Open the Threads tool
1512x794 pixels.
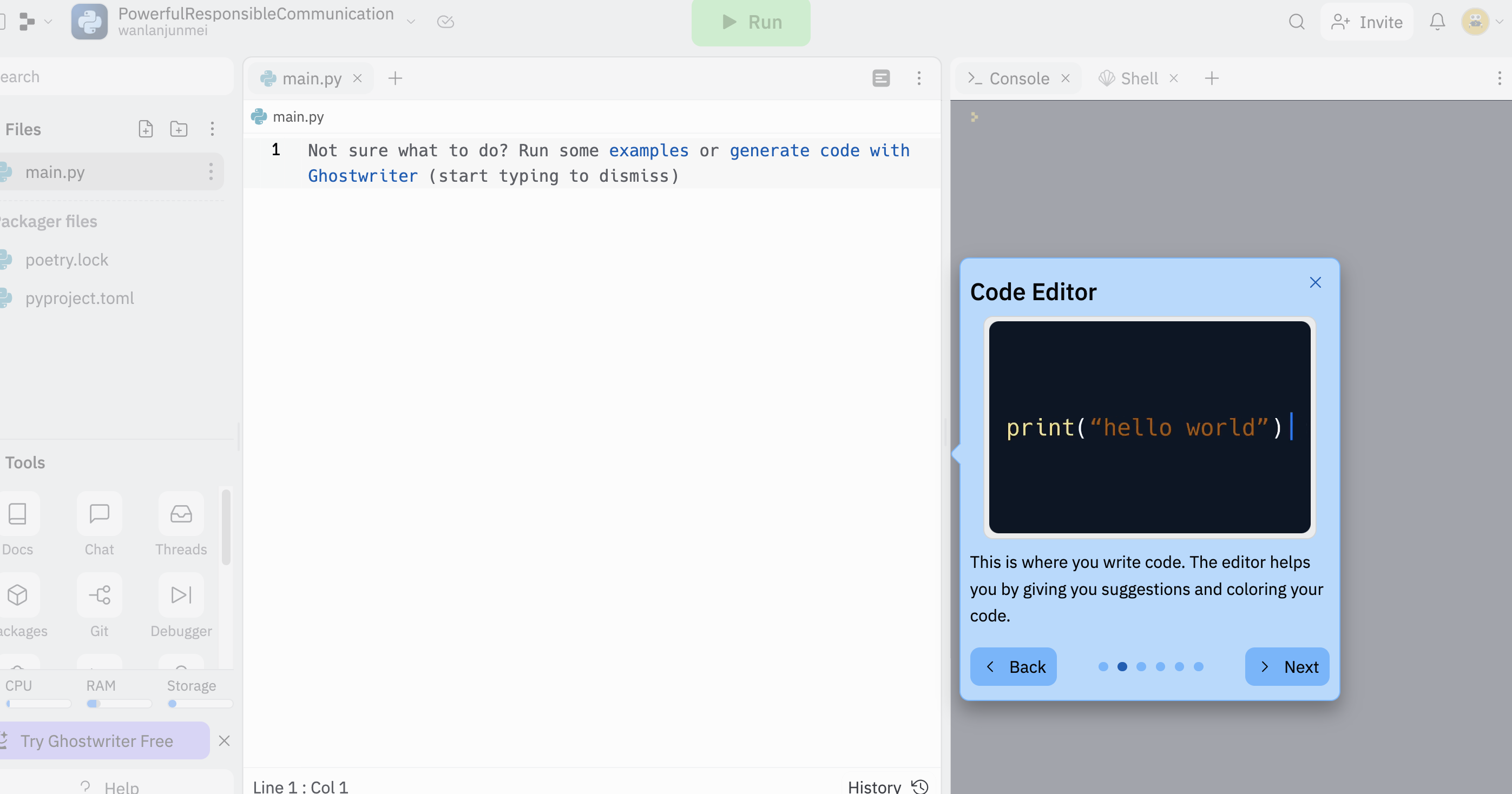point(181,514)
